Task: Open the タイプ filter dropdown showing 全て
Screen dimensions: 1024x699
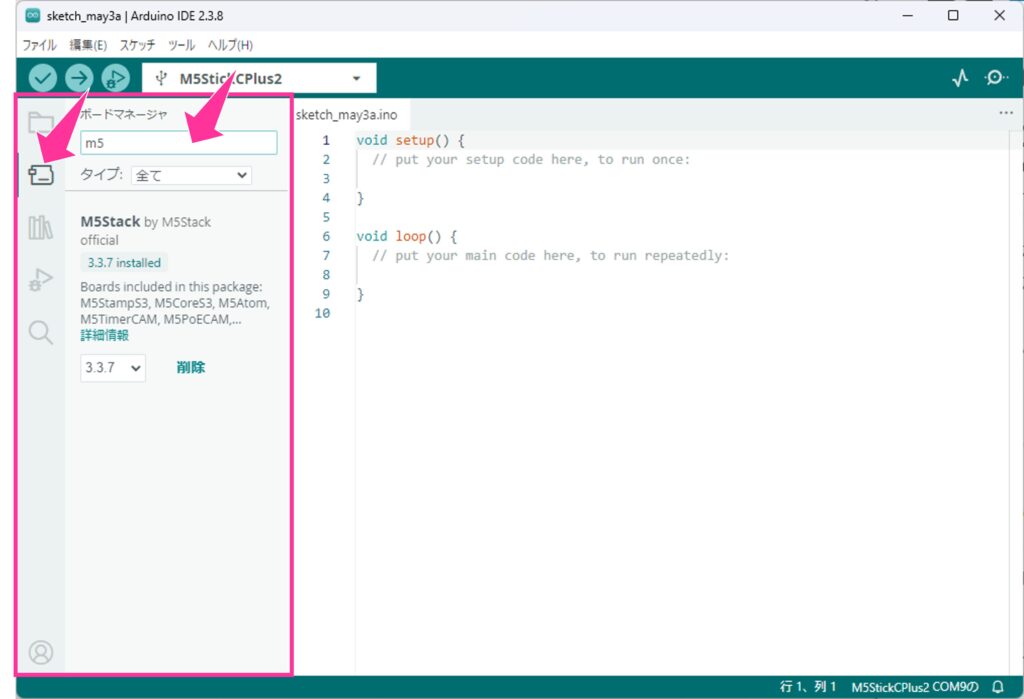Action: pyautogui.click(x=191, y=175)
